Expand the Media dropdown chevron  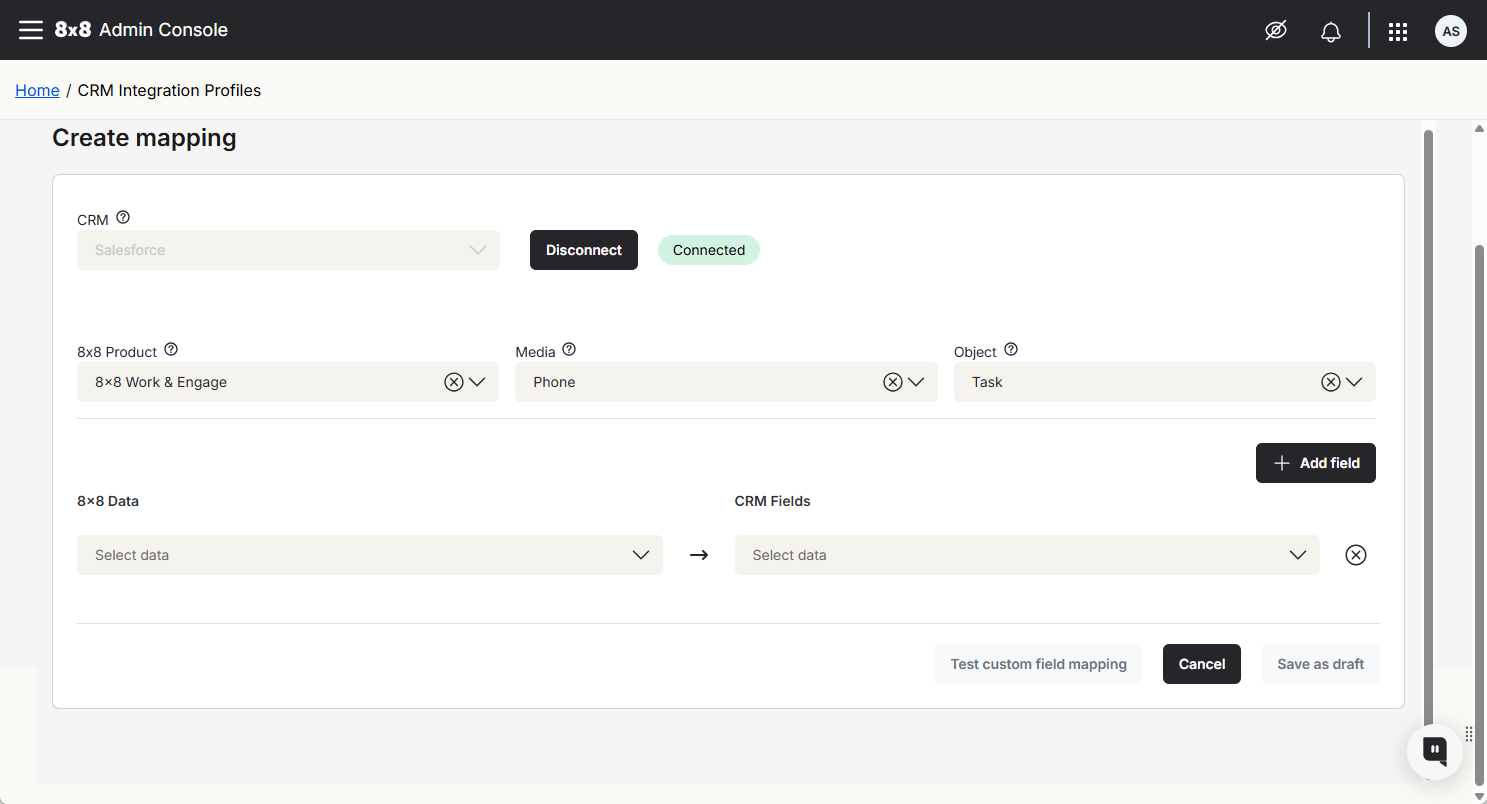[x=916, y=382]
